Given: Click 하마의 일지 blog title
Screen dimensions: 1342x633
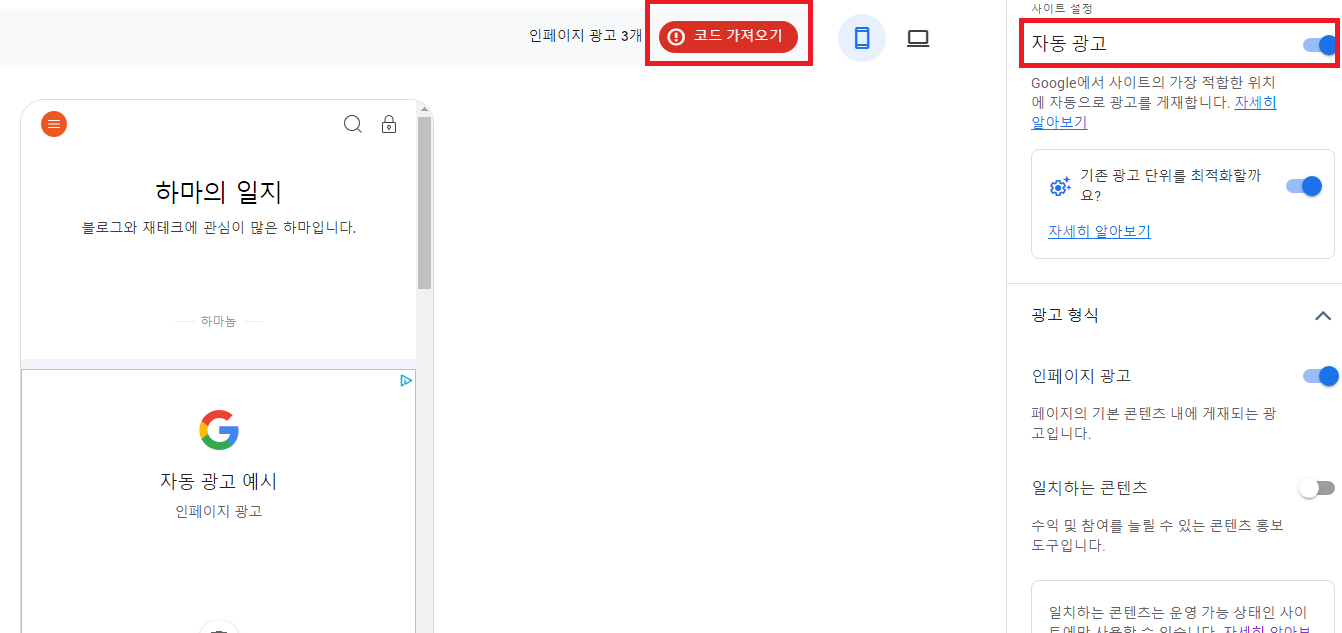Looking at the screenshot, I should pyautogui.click(x=219, y=191).
